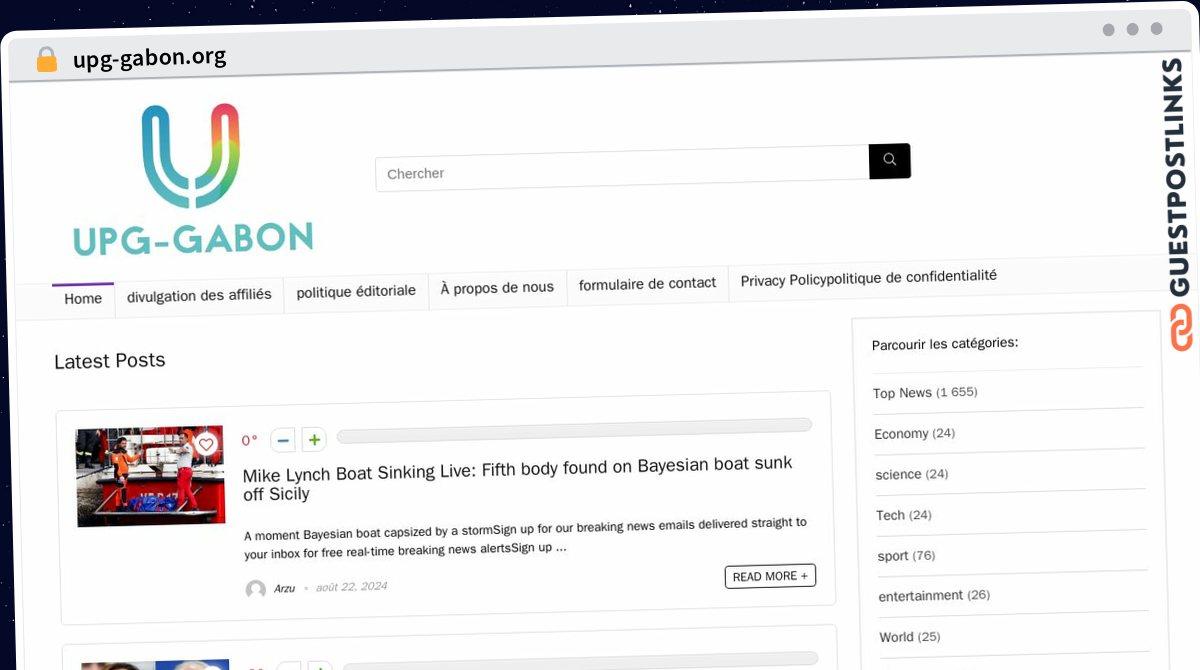
Task: Open sport category
Action: 906,555
